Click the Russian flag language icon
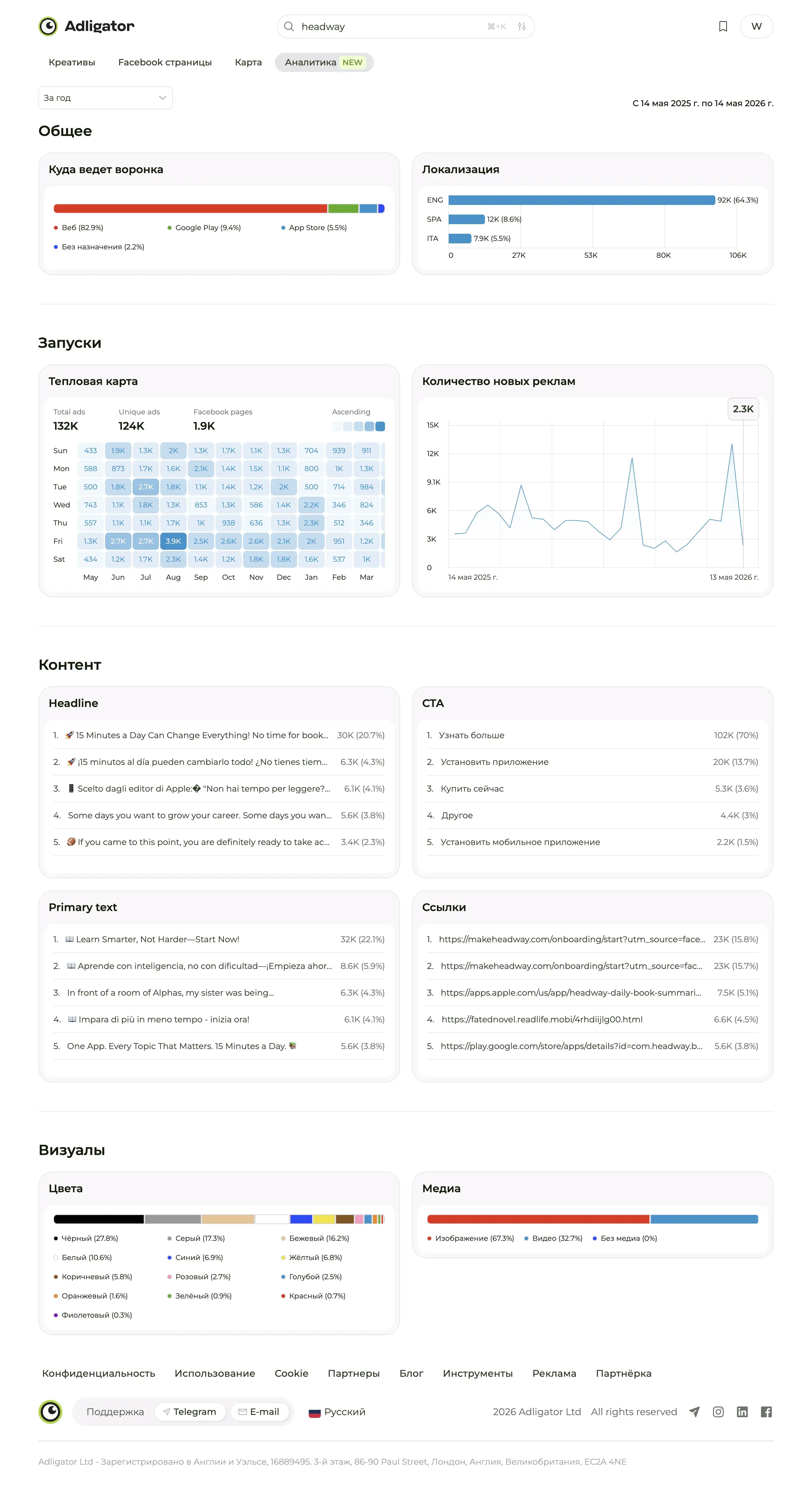Viewport: 812px width, 1492px height. [314, 1413]
